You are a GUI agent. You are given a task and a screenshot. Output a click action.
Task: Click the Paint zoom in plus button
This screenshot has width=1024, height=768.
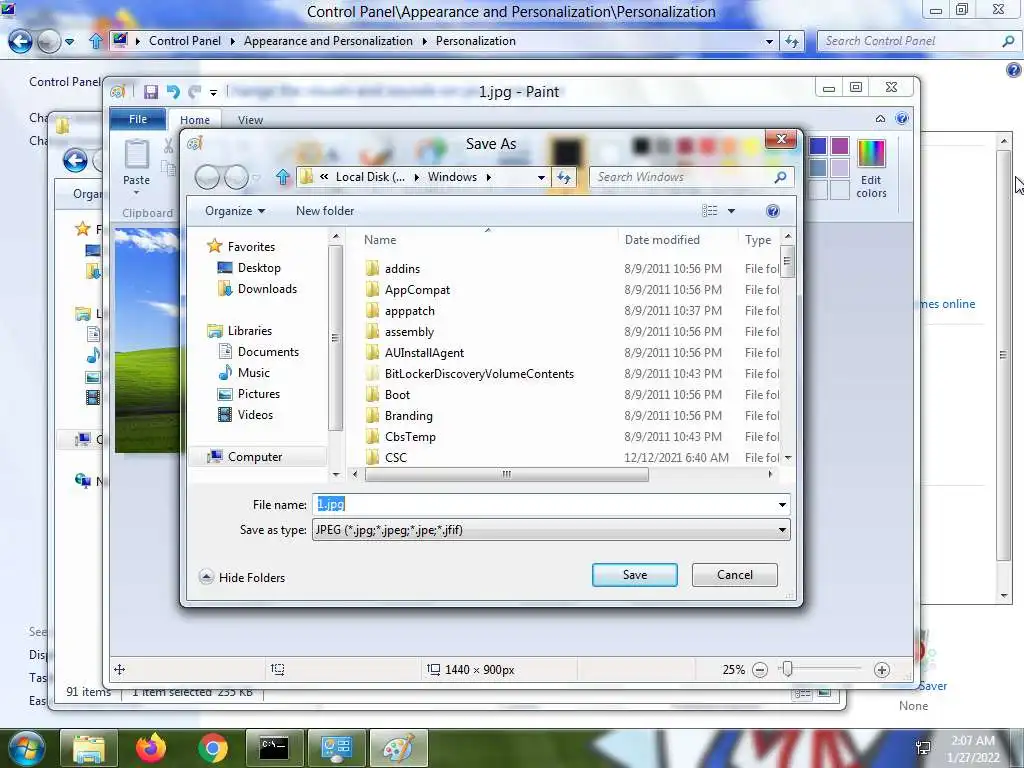[882, 669]
